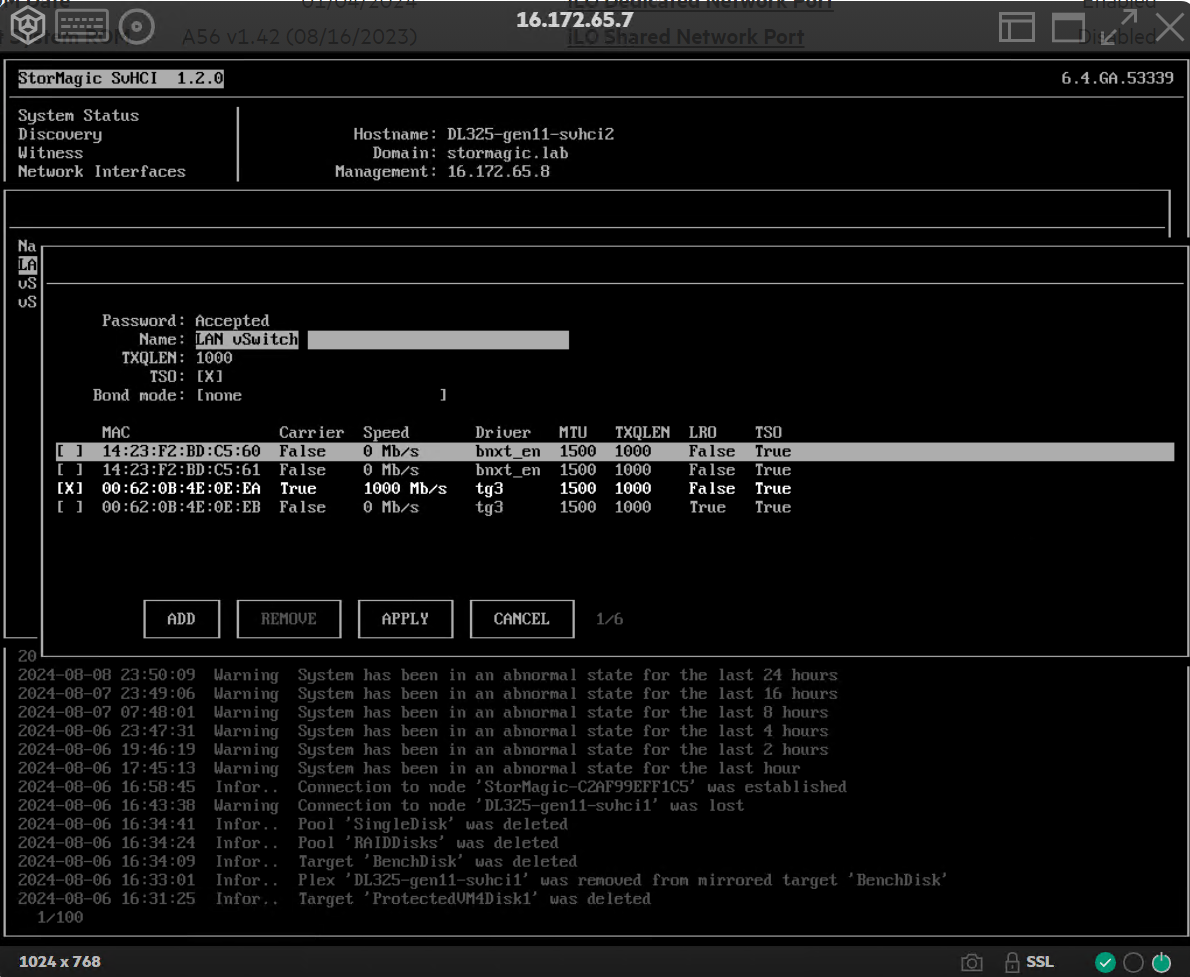Click the management address 16.172.65.8

[x=498, y=172]
